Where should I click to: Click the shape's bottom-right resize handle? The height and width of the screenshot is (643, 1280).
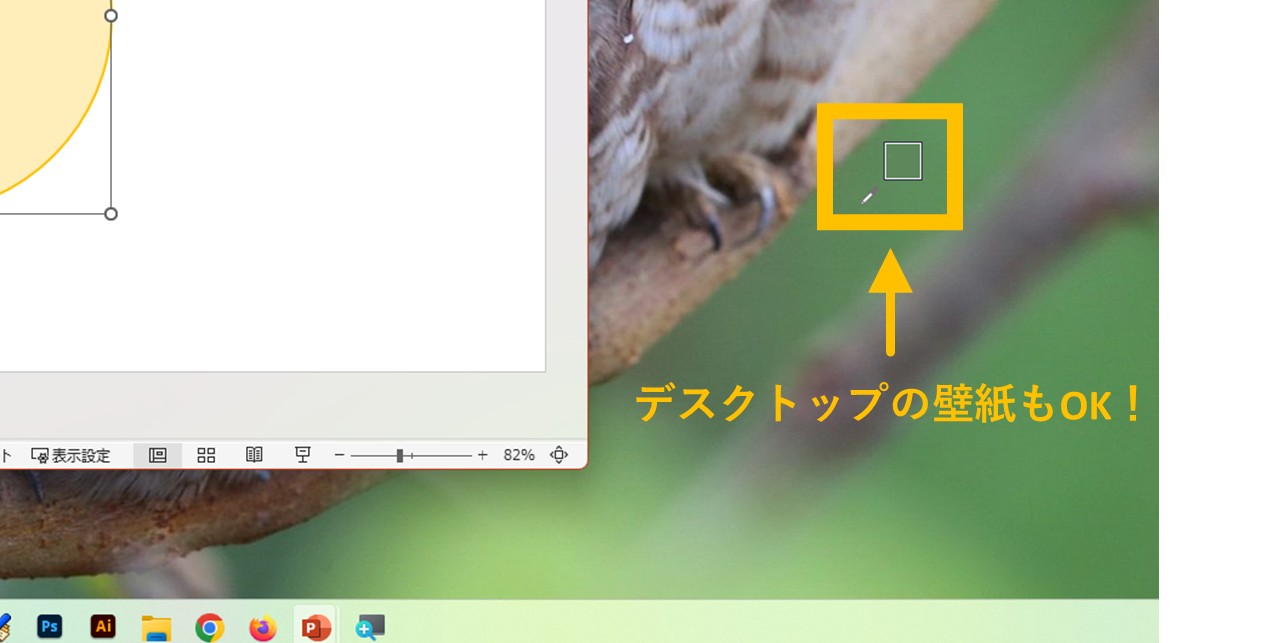[111, 214]
